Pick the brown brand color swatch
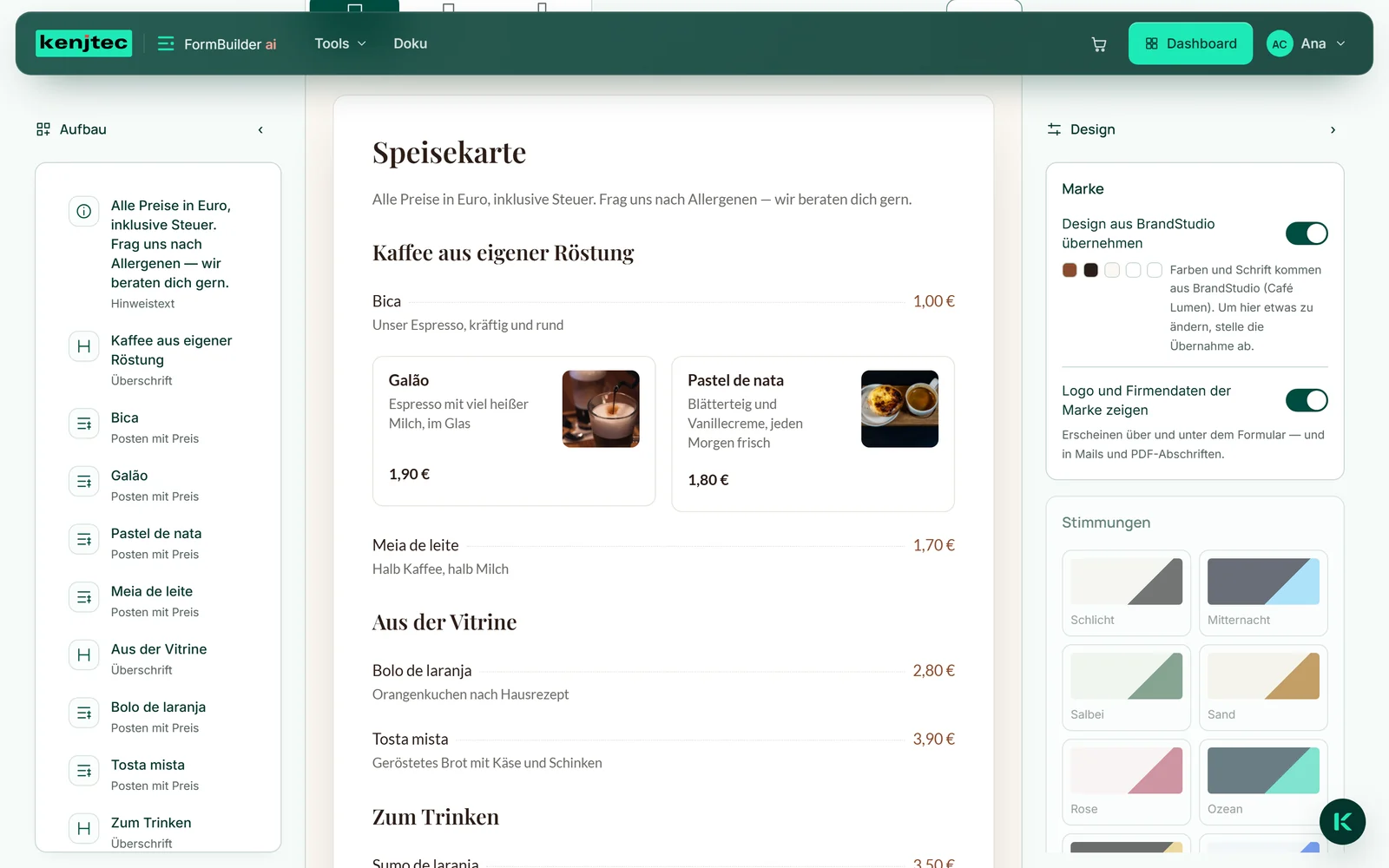 pos(1070,270)
